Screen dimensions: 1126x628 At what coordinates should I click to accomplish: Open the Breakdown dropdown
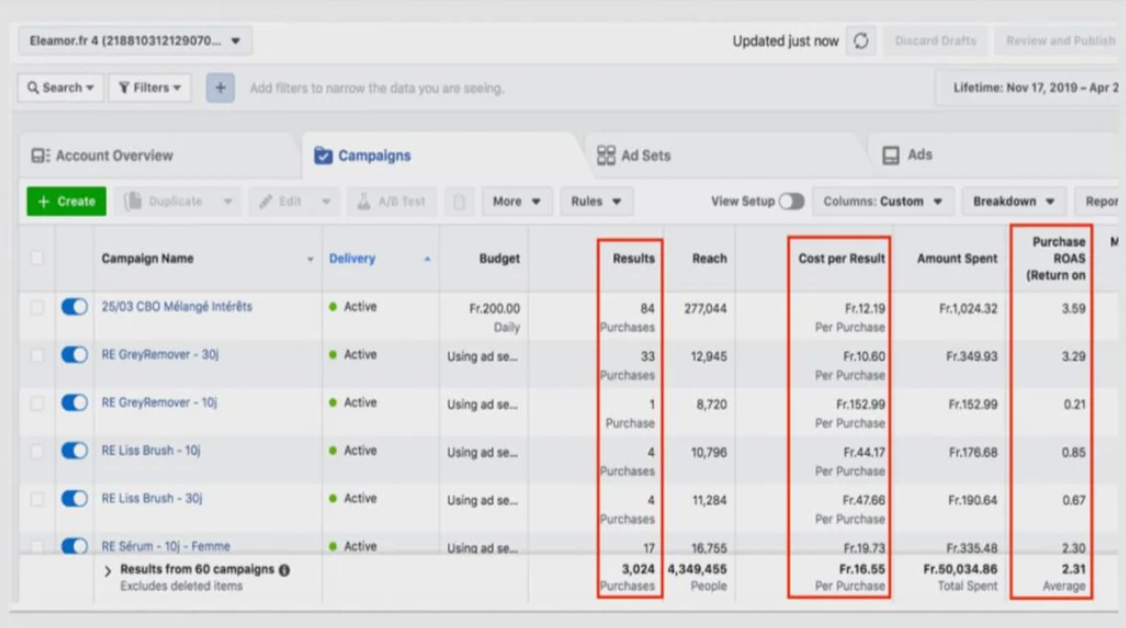1013,201
